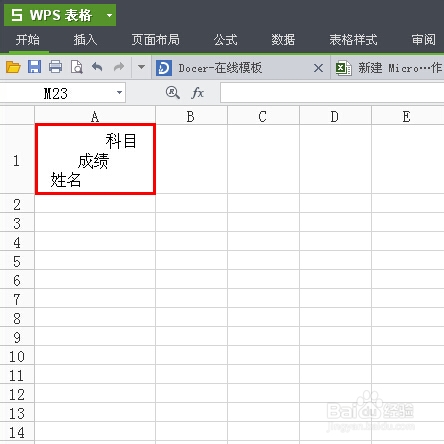Image resolution: width=444 pixels, height=444 pixels.
Task: Open the WPS 表格 application menu arrow
Action: [109, 15]
